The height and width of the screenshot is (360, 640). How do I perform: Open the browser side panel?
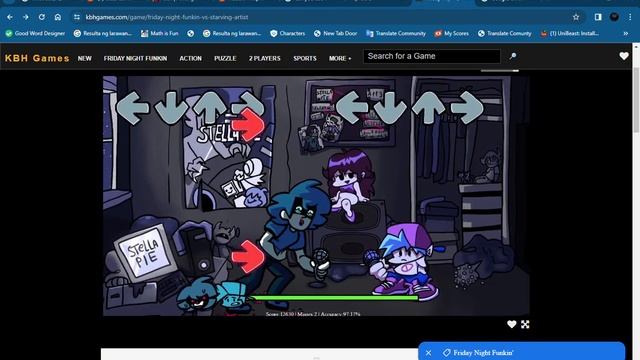[598, 17]
